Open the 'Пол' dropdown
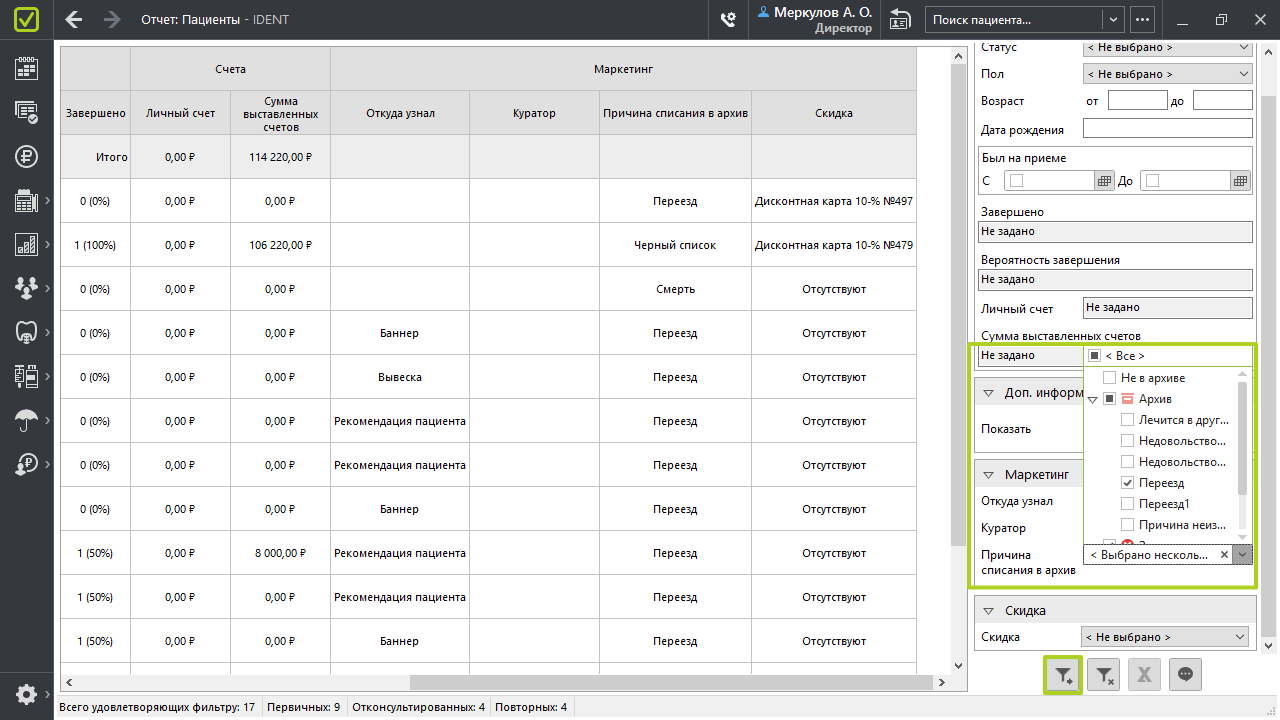Screen dimensions: 1280x720 1167,74
